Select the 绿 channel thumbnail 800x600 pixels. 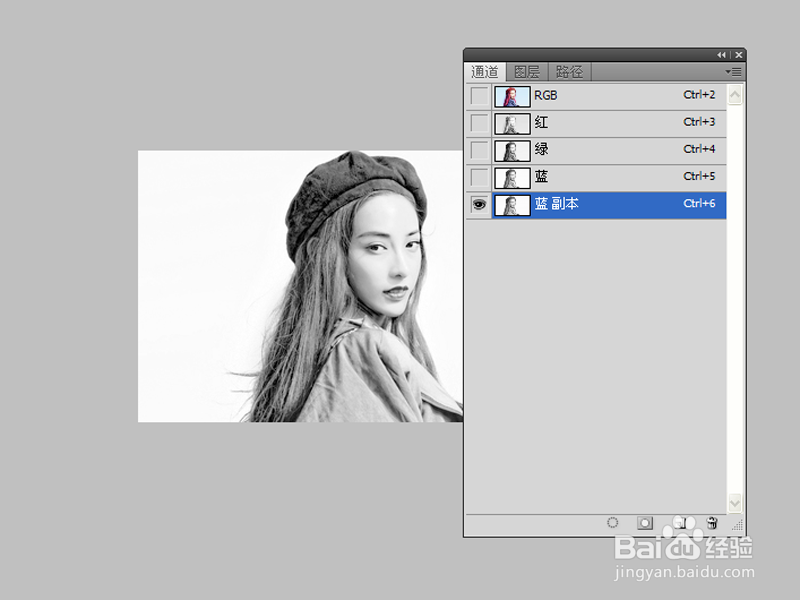click(512, 151)
